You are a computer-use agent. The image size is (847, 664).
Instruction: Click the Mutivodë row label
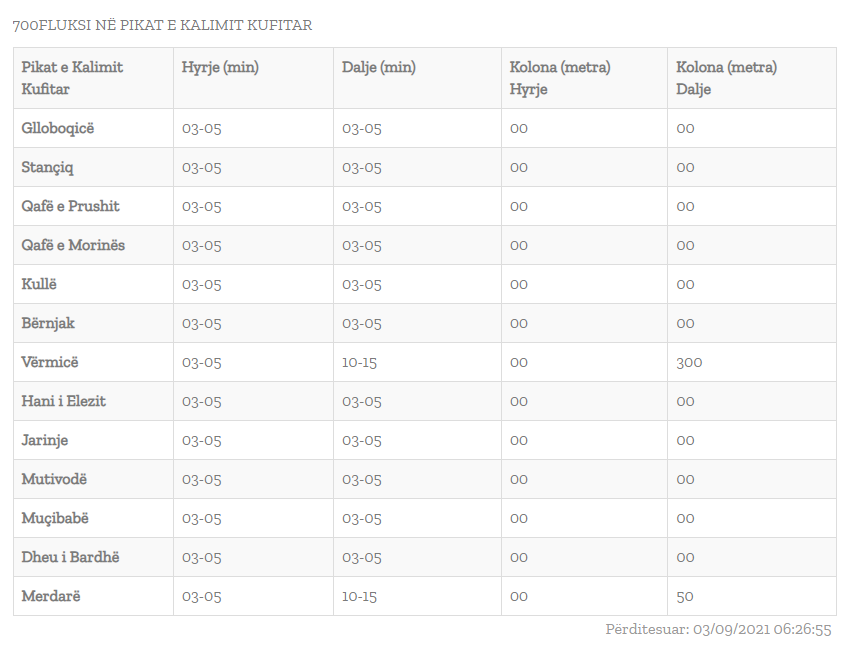coord(53,479)
